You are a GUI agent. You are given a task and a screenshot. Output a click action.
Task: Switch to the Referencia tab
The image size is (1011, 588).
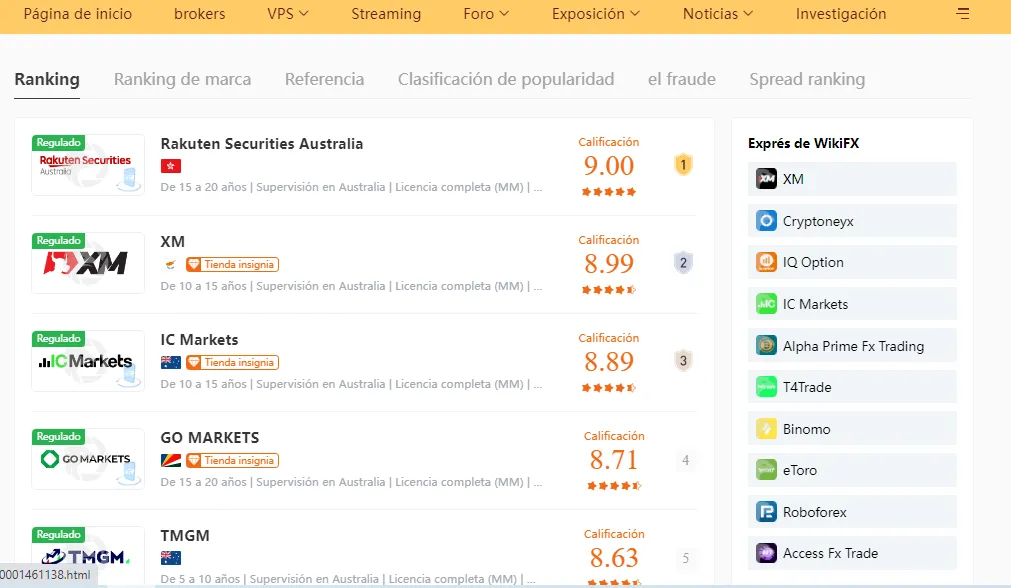click(324, 79)
